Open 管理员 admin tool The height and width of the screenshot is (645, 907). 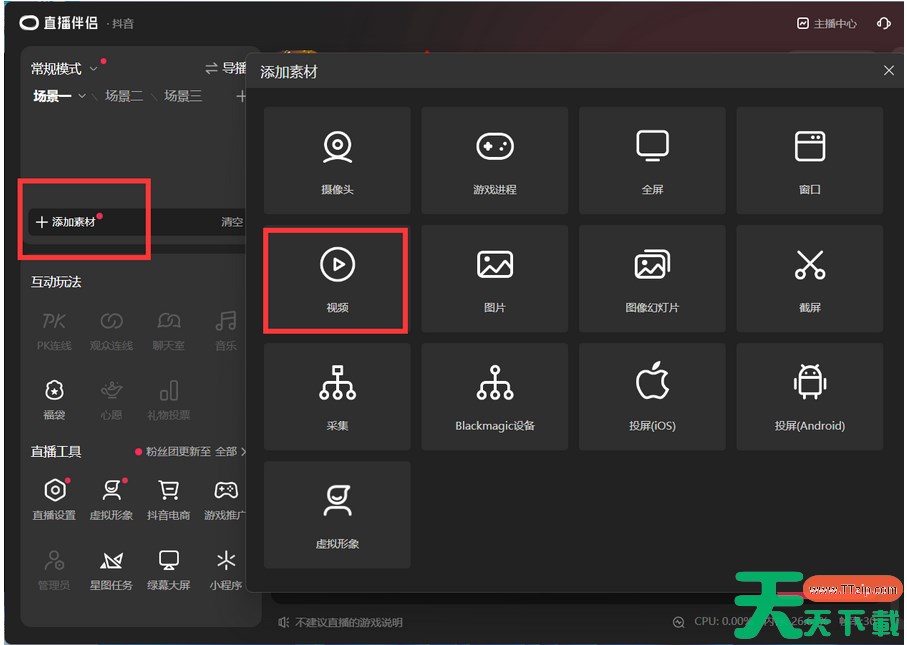coord(54,570)
